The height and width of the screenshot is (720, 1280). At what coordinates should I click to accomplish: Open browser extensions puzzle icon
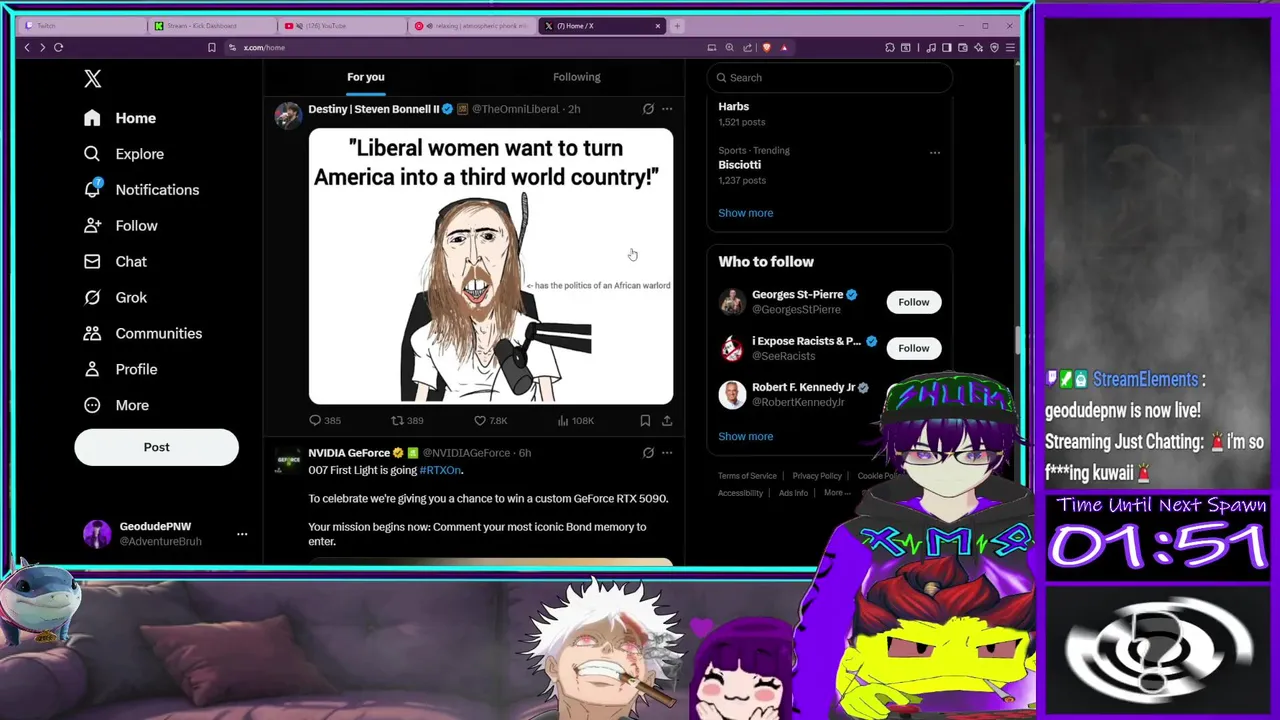[890, 47]
